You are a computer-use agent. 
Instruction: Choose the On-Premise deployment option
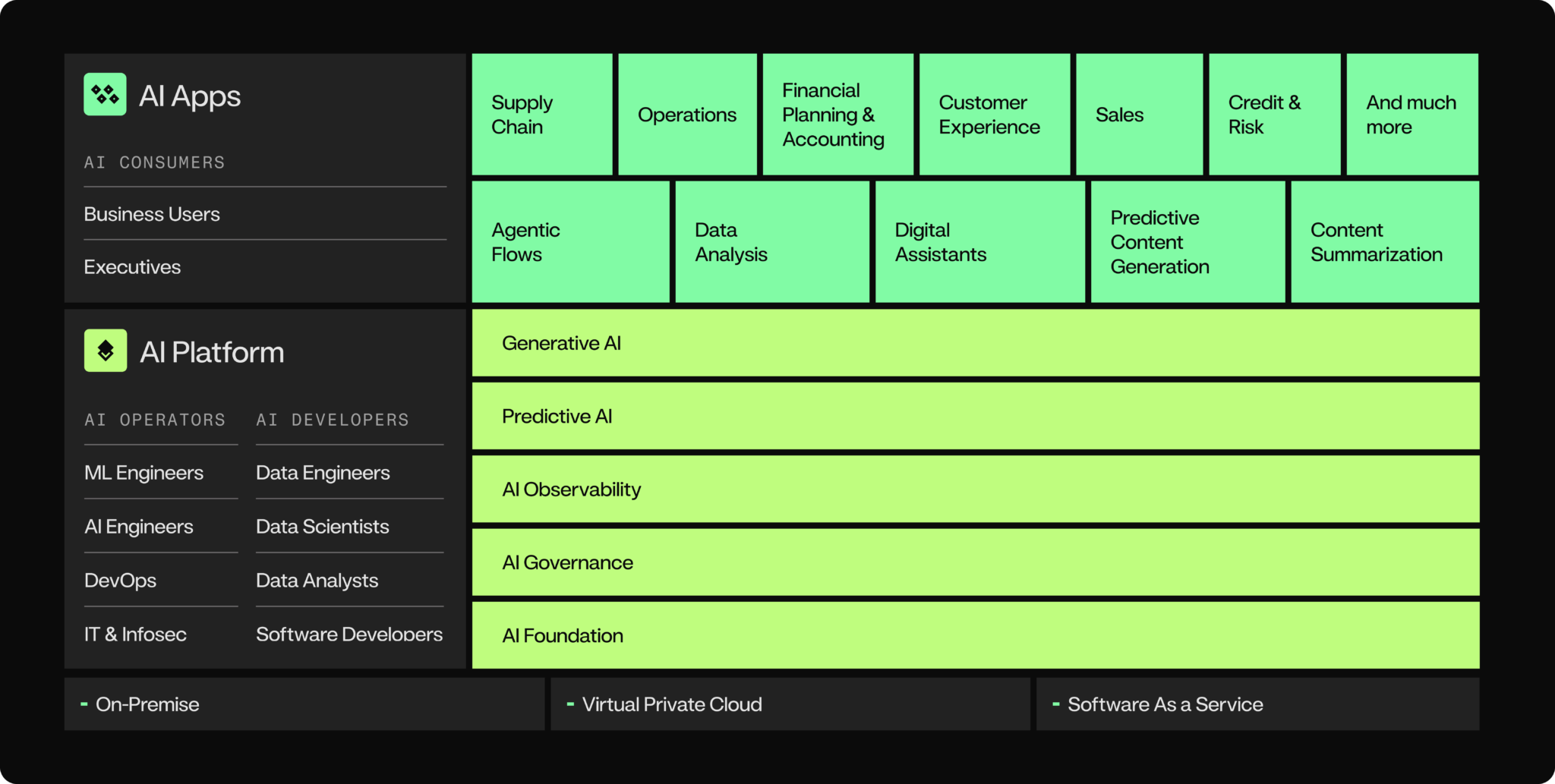click(304, 704)
